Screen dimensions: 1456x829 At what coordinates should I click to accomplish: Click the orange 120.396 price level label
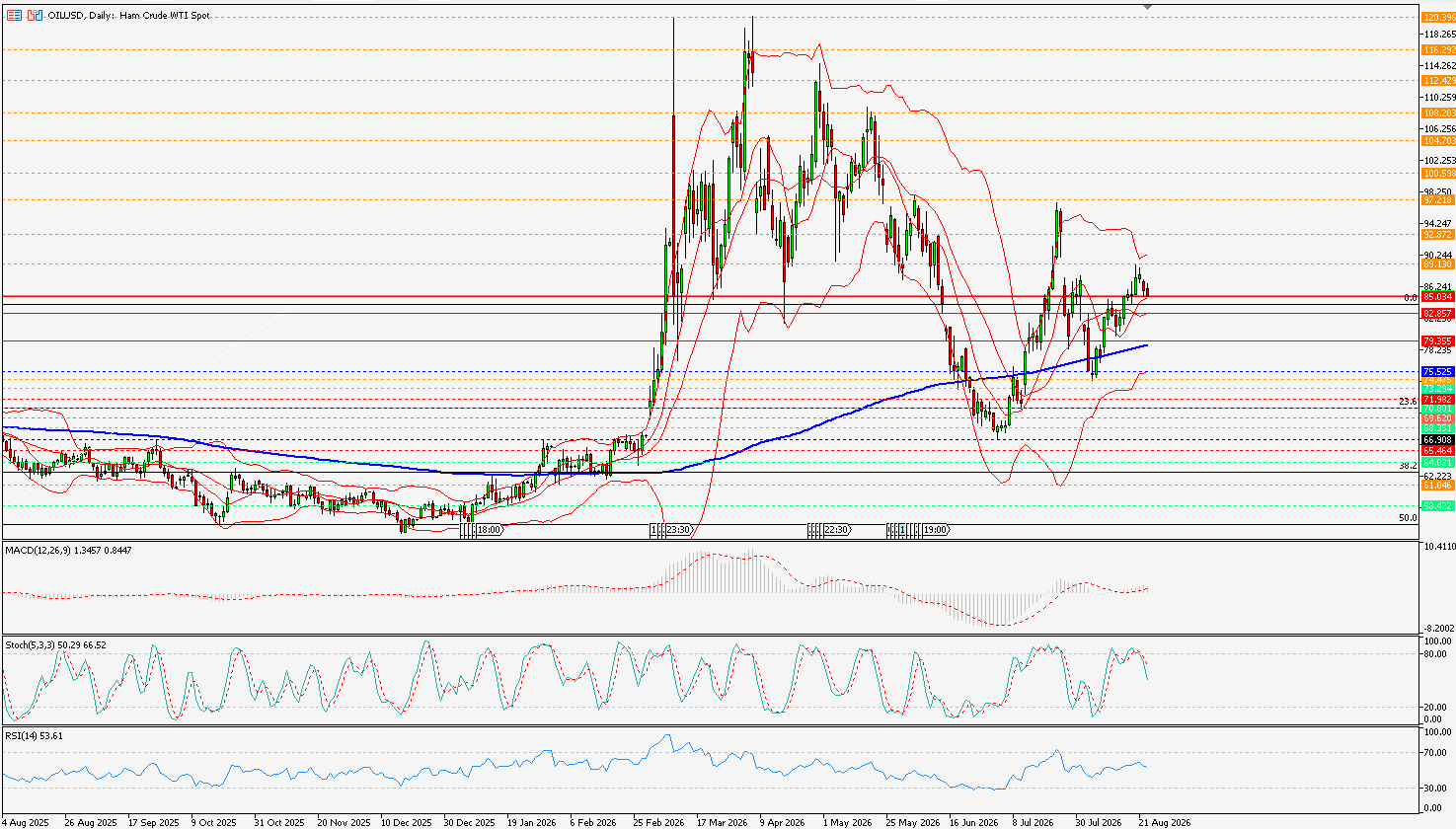1436,17
